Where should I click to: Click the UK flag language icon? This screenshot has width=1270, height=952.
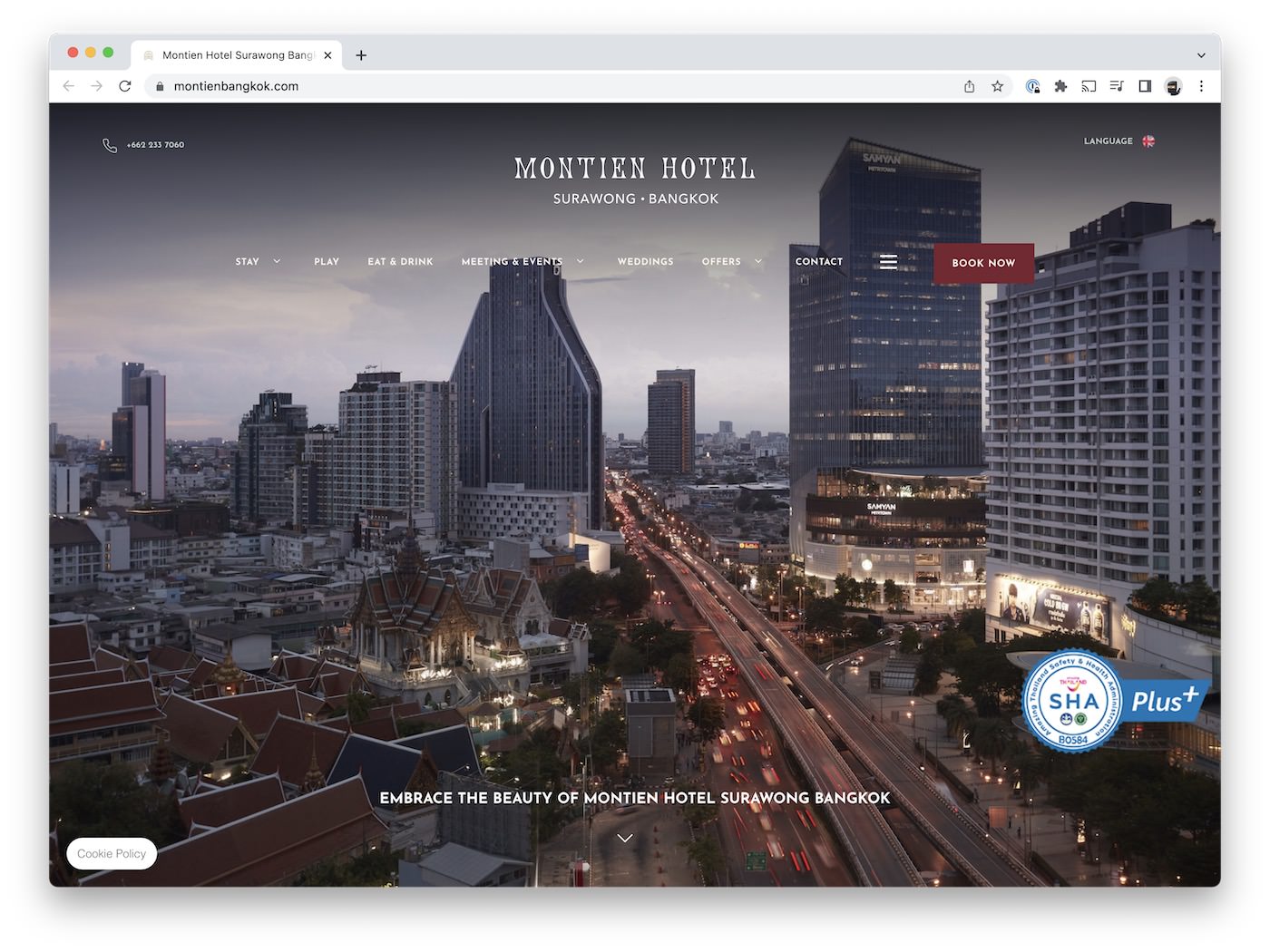(1148, 141)
